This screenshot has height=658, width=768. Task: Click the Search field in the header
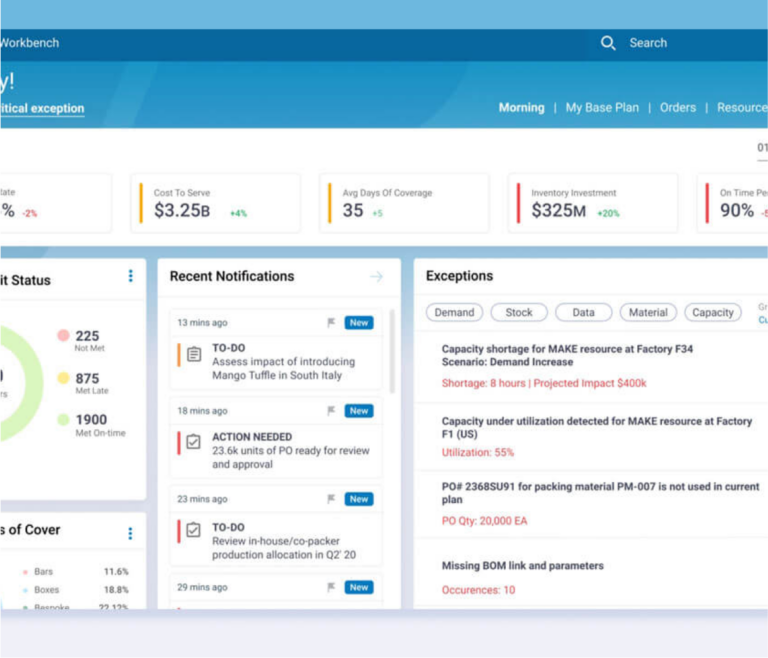point(648,43)
